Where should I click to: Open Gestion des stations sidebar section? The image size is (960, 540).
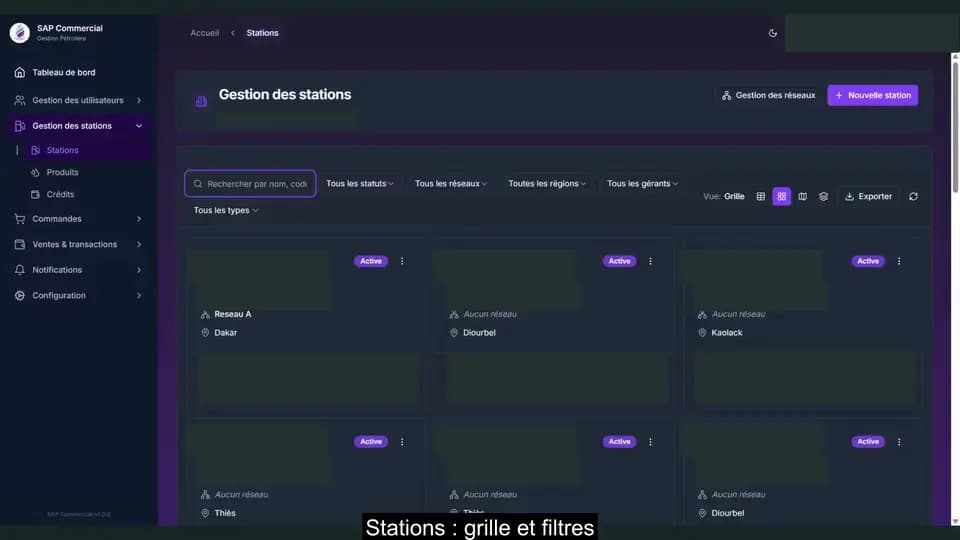click(x=78, y=126)
